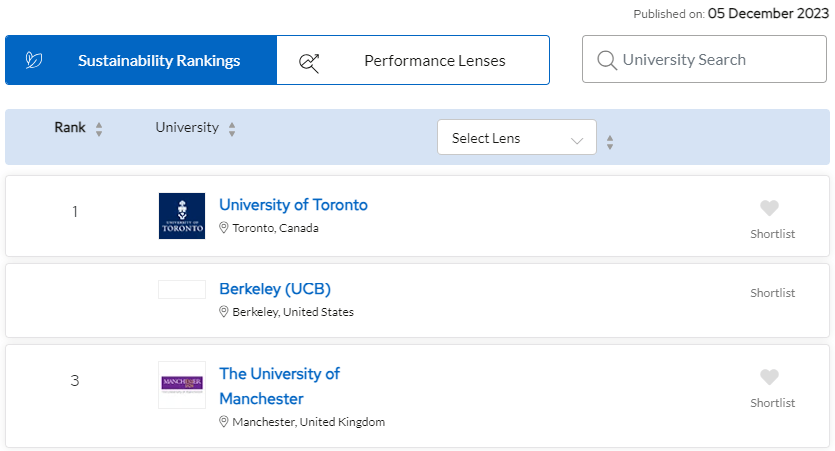This screenshot has width=835, height=451.
Task: Click the University of Toronto logo
Action: coord(182,216)
